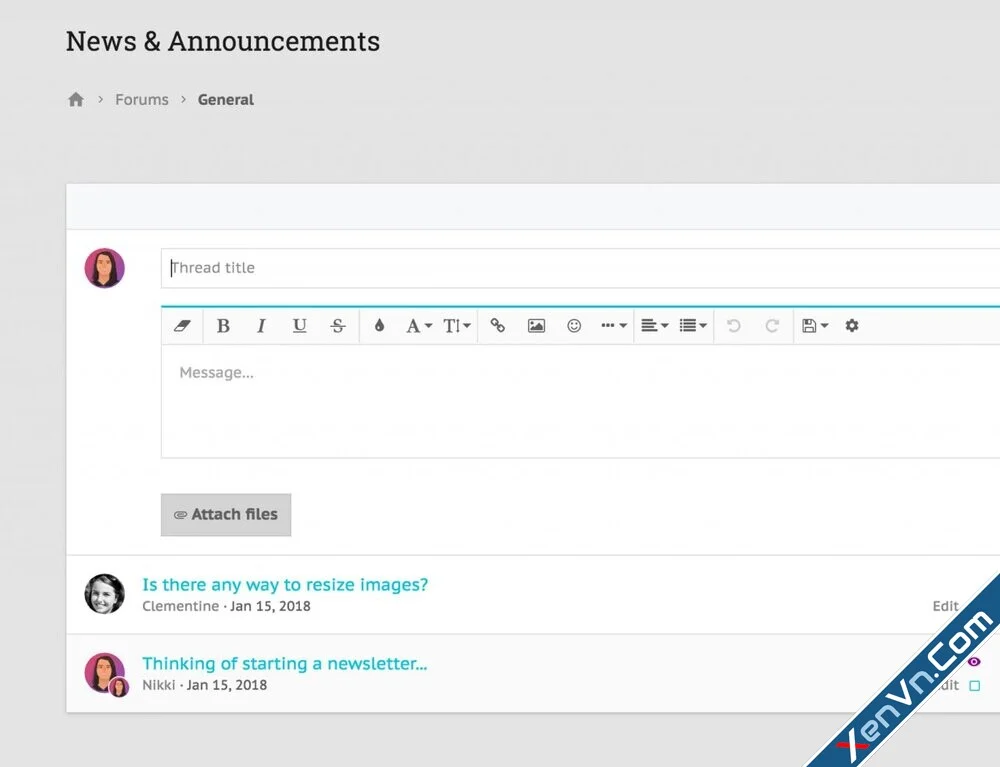The height and width of the screenshot is (767, 1000).
Task: Click the Thread title input field
Action: click(580, 268)
